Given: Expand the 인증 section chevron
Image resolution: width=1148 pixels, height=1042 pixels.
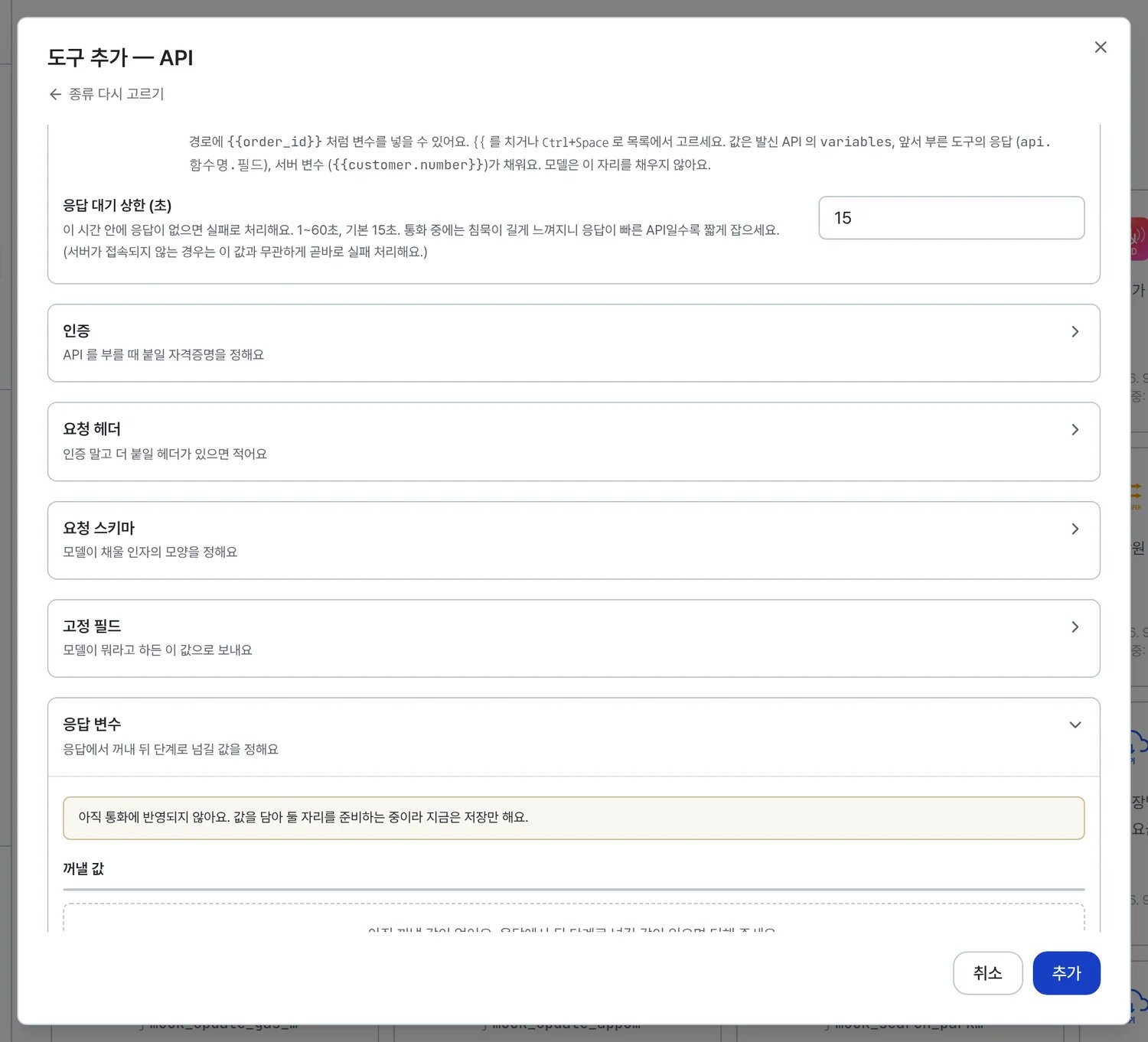Looking at the screenshot, I should [x=1075, y=331].
